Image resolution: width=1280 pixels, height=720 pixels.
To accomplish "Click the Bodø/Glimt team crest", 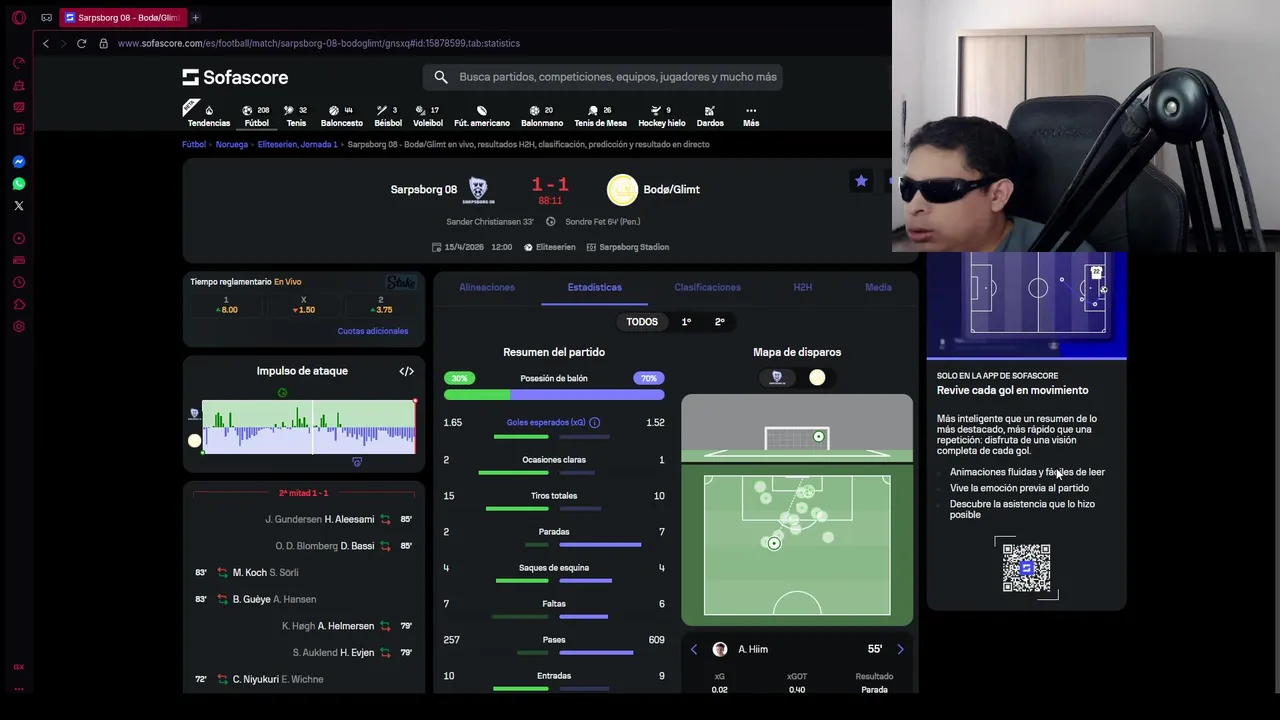I will (622, 189).
